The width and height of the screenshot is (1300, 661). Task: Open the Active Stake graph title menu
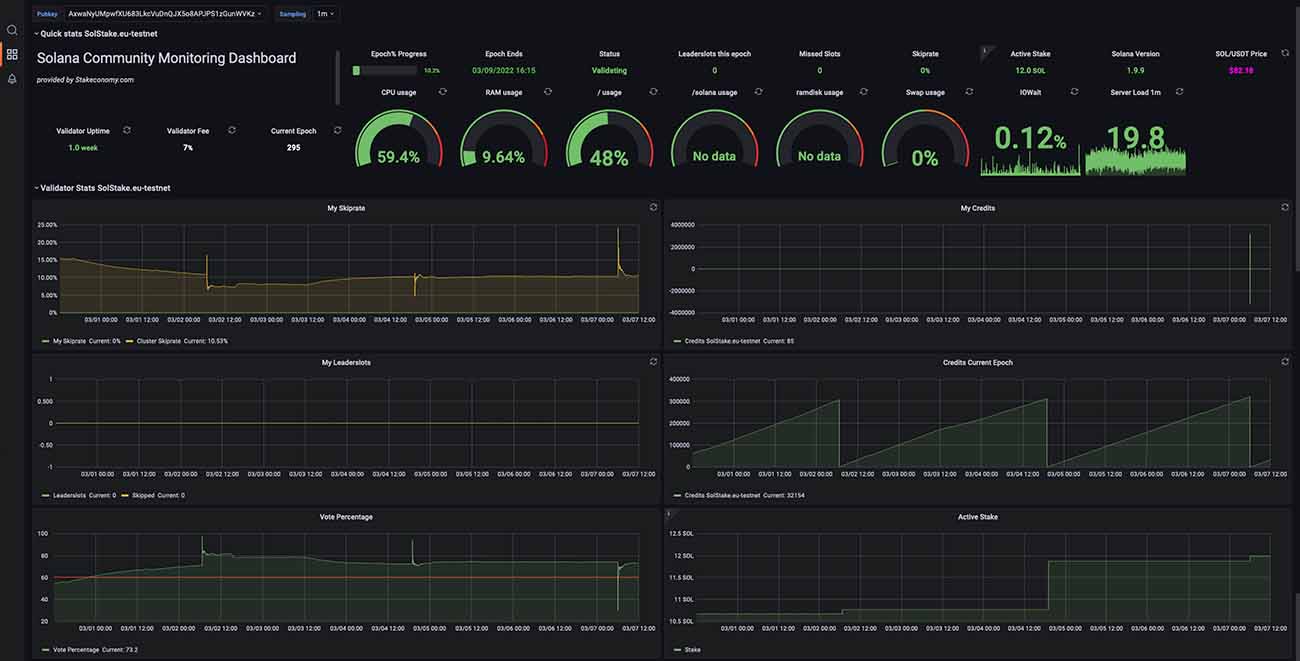click(x=977, y=517)
